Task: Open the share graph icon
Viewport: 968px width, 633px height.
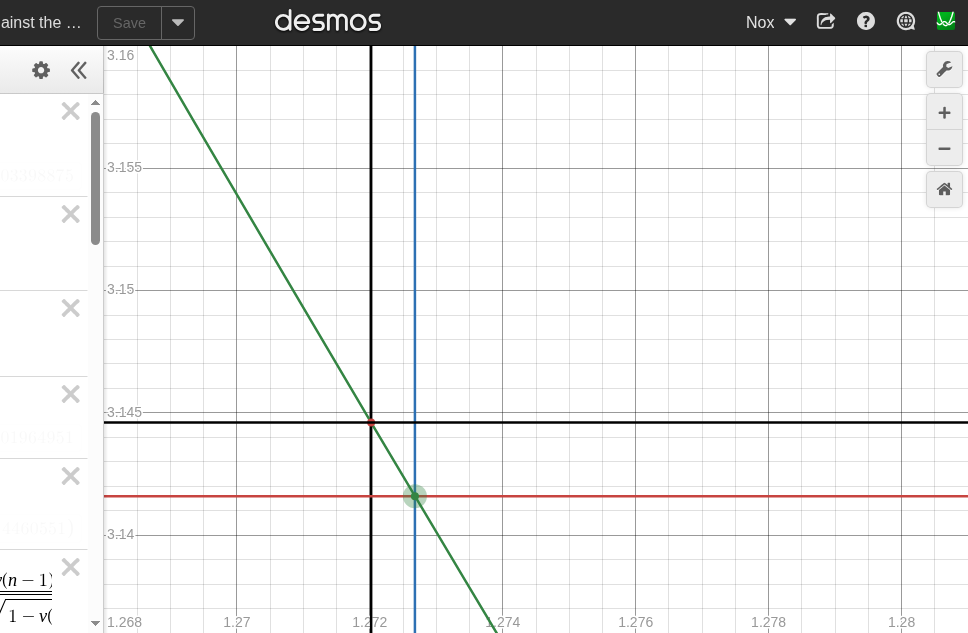Action: (x=825, y=22)
